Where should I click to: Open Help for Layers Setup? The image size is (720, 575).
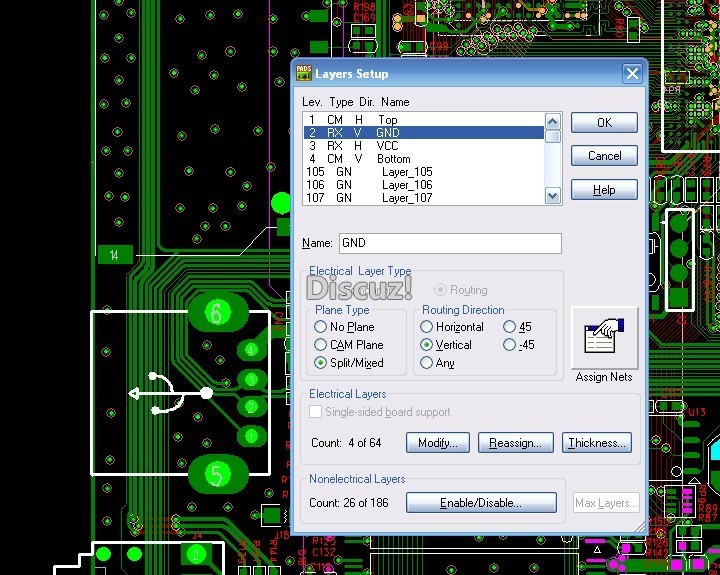coord(604,190)
